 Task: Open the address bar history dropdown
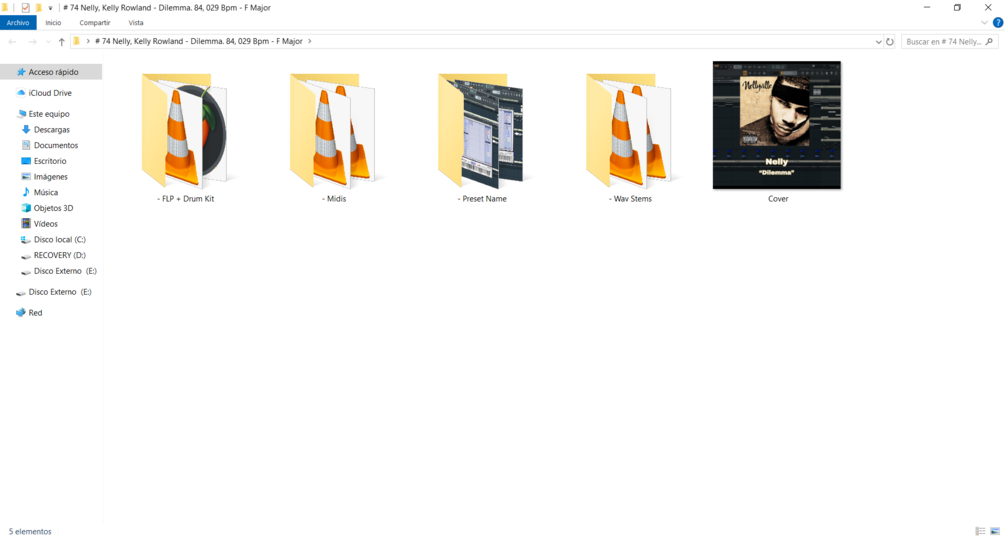click(878, 42)
